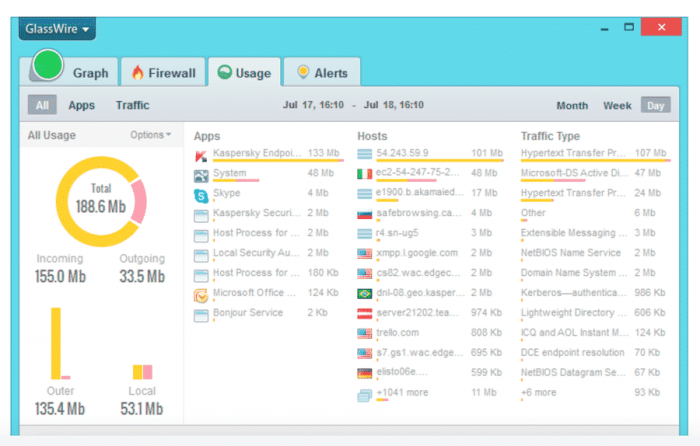This screenshot has width=700, height=446.
Task: Expand the +6 more traffic types link
Action: click(x=538, y=392)
